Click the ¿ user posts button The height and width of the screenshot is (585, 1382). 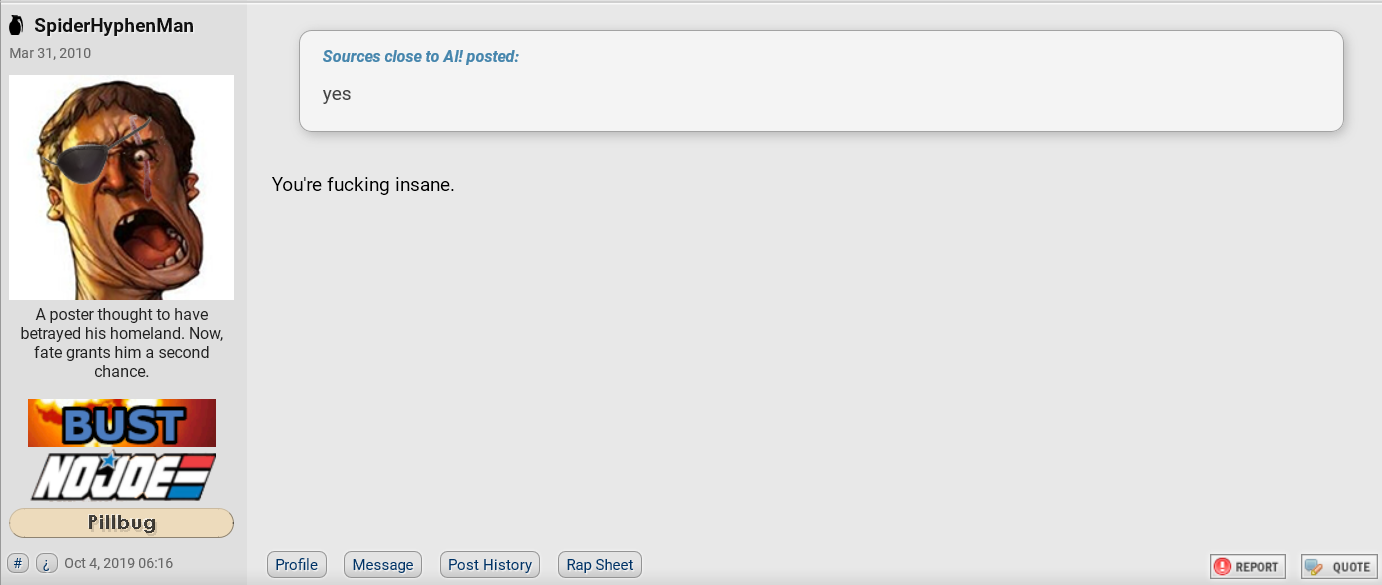tap(47, 563)
